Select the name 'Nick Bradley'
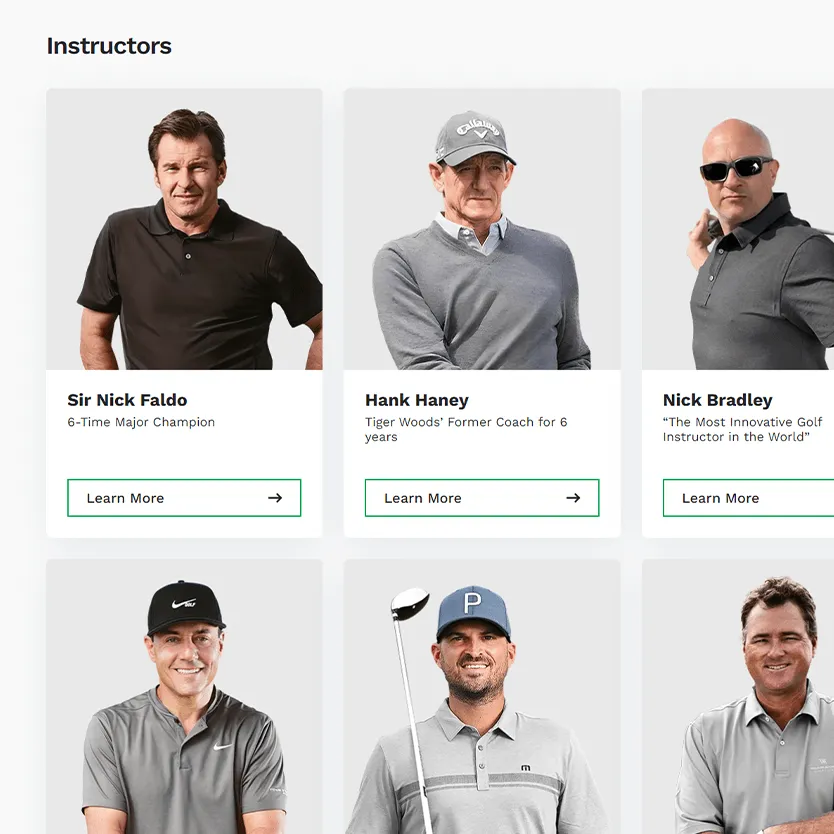 719,399
